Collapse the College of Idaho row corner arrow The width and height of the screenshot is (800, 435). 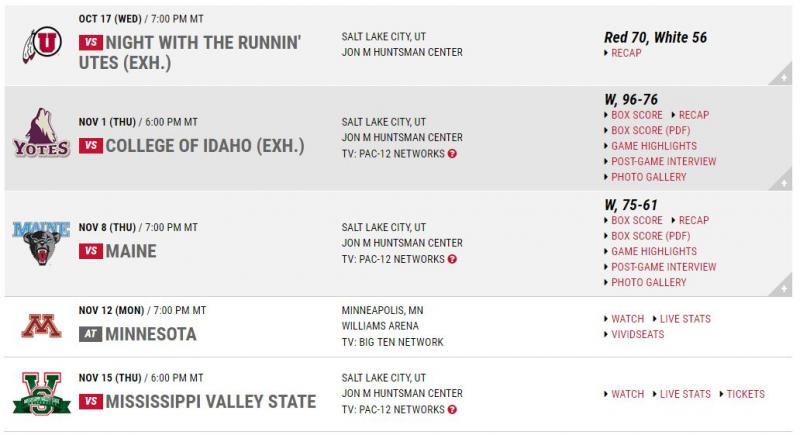tap(781, 182)
